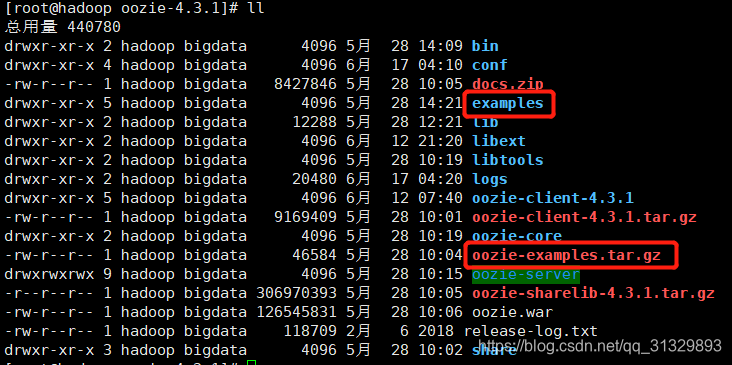
Task: Click the time 21:20 in libext row
Action: pos(440,141)
